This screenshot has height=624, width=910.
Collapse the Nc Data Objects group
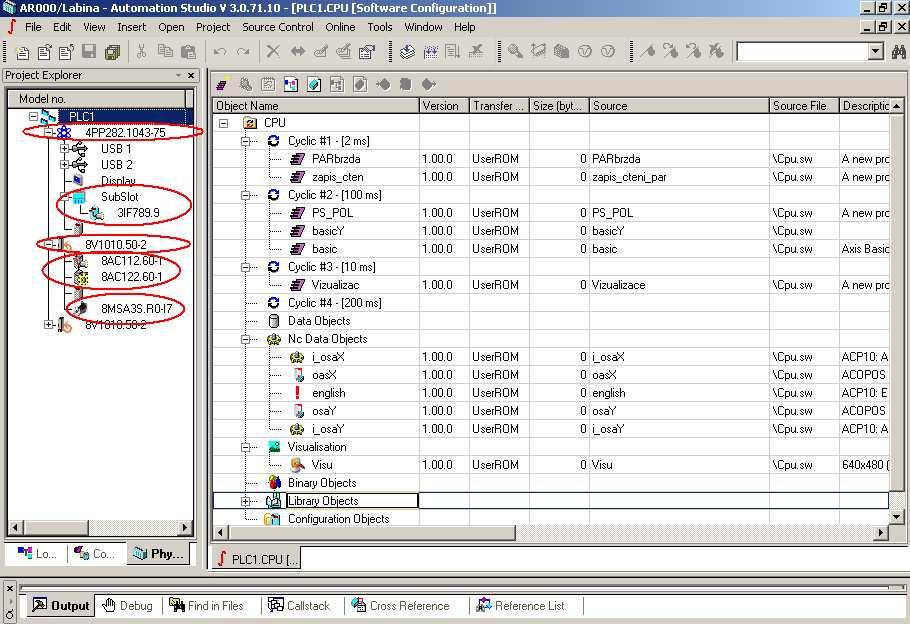click(x=245, y=339)
